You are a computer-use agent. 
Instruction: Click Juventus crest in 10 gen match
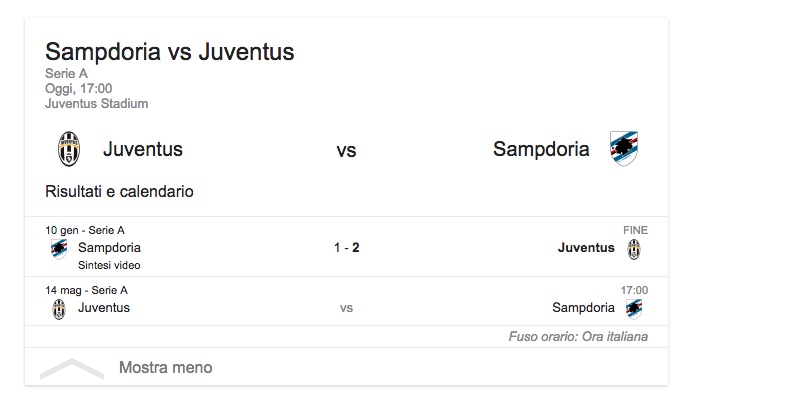pyautogui.click(x=634, y=248)
